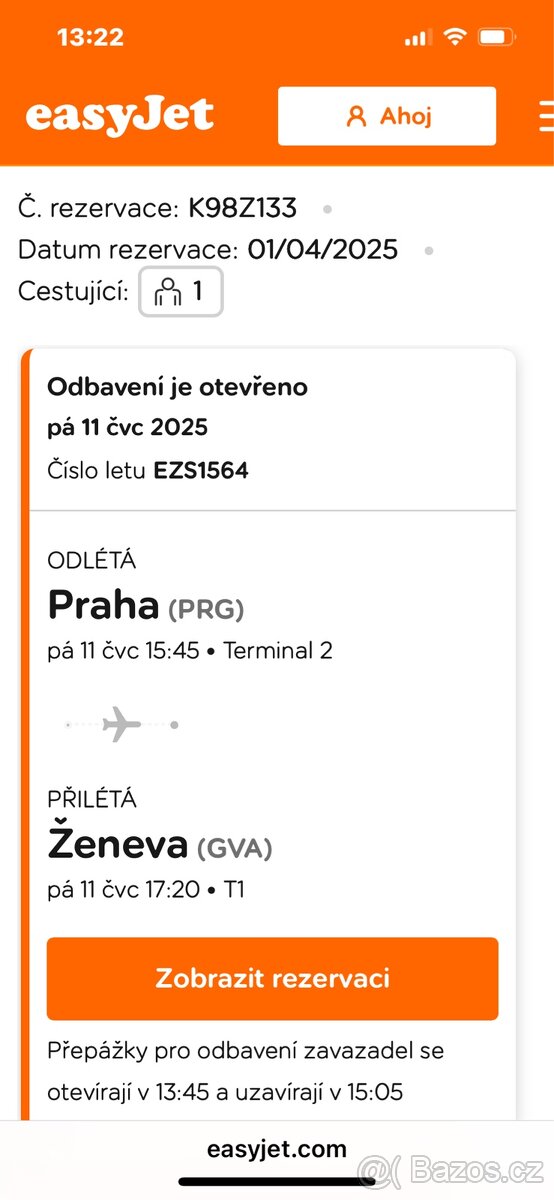Tap the cellular signal bars icon
Image resolution: width=554 pixels, height=1200 pixels.
pyautogui.click(x=418, y=38)
